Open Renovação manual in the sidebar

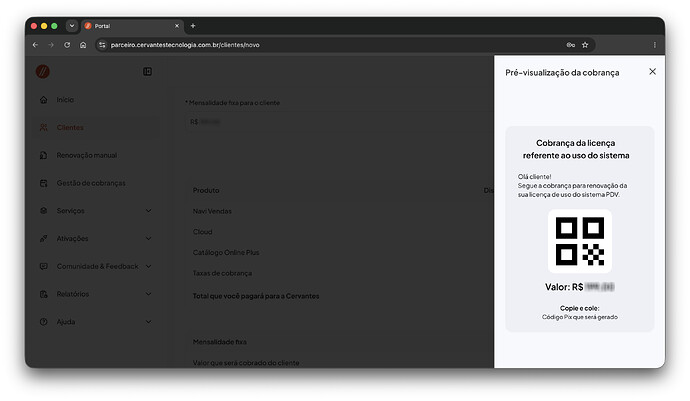coord(95,155)
